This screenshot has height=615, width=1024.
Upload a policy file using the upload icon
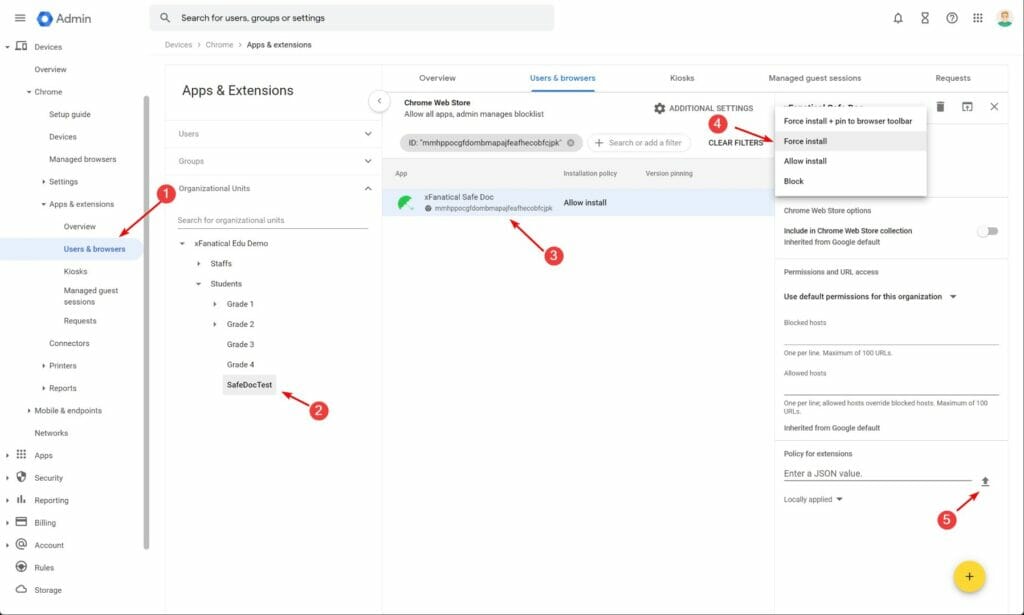pos(986,481)
